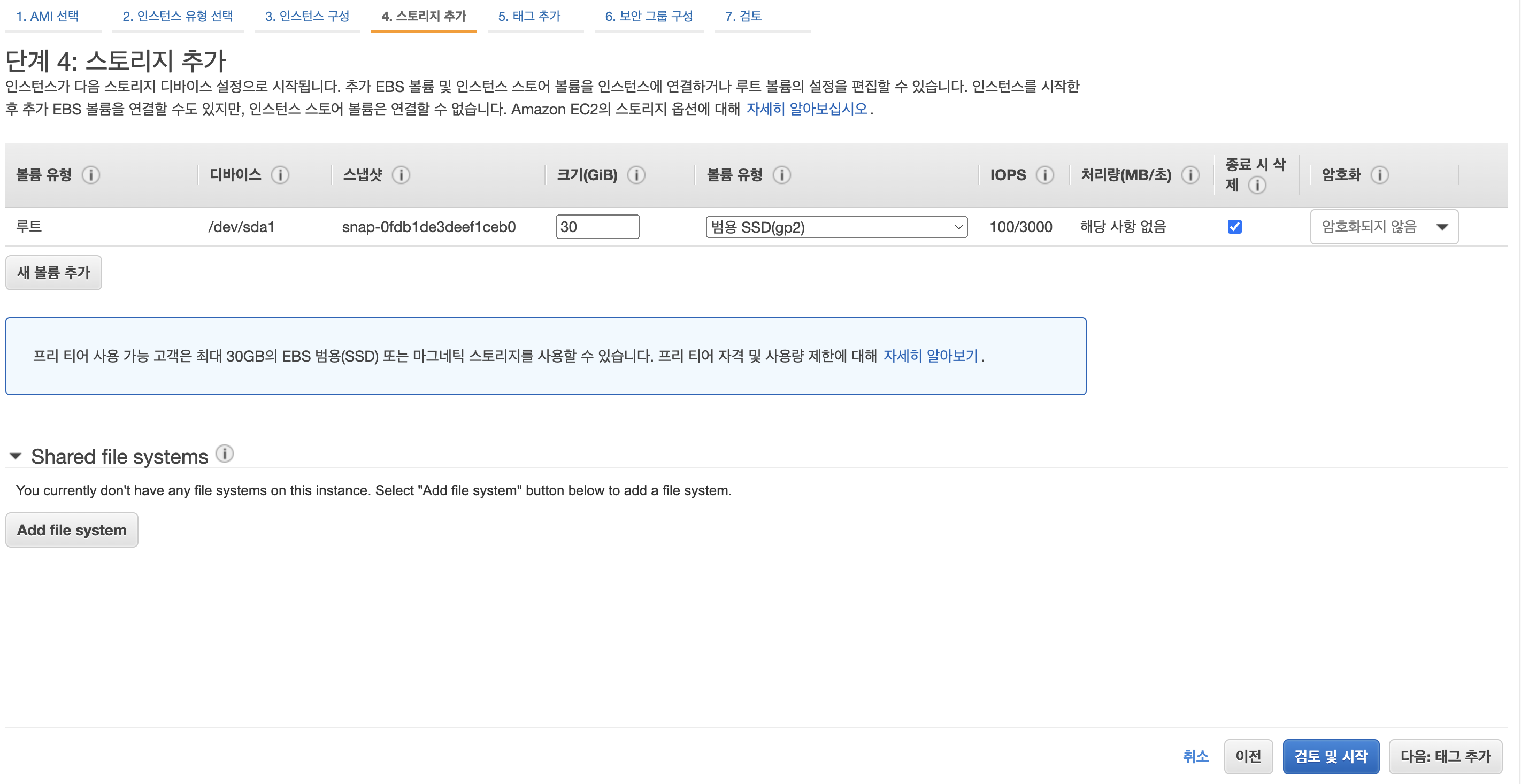The height and width of the screenshot is (784, 1521).
Task: Click Add file system button
Action: pyautogui.click(x=72, y=529)
